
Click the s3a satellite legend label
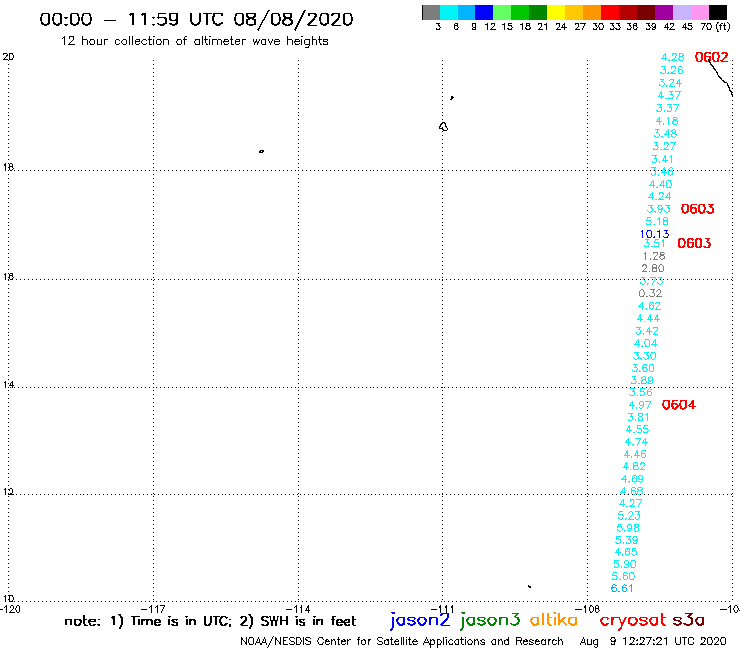click(688, 620)
